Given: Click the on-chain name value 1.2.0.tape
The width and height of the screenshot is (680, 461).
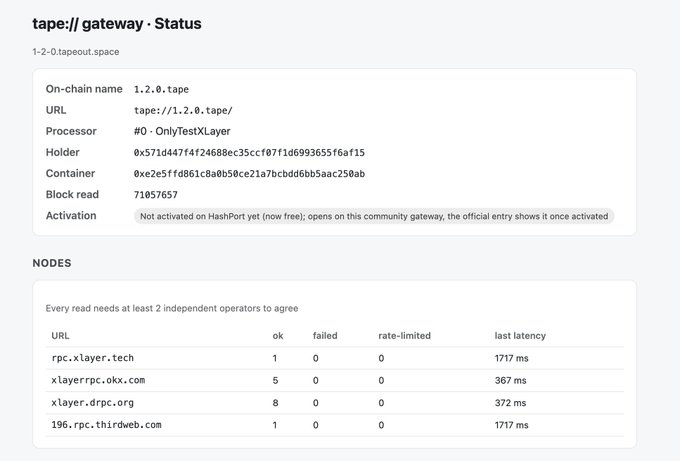Looking at the screenshot, I should click(161, 89).
